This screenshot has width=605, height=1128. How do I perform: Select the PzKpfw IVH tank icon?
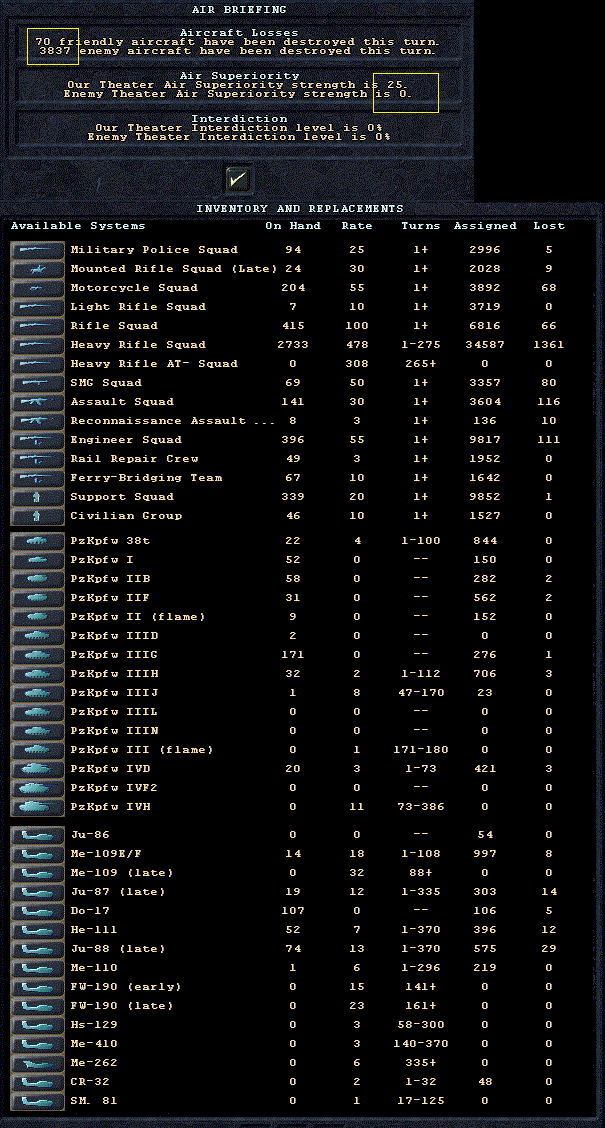38,807
